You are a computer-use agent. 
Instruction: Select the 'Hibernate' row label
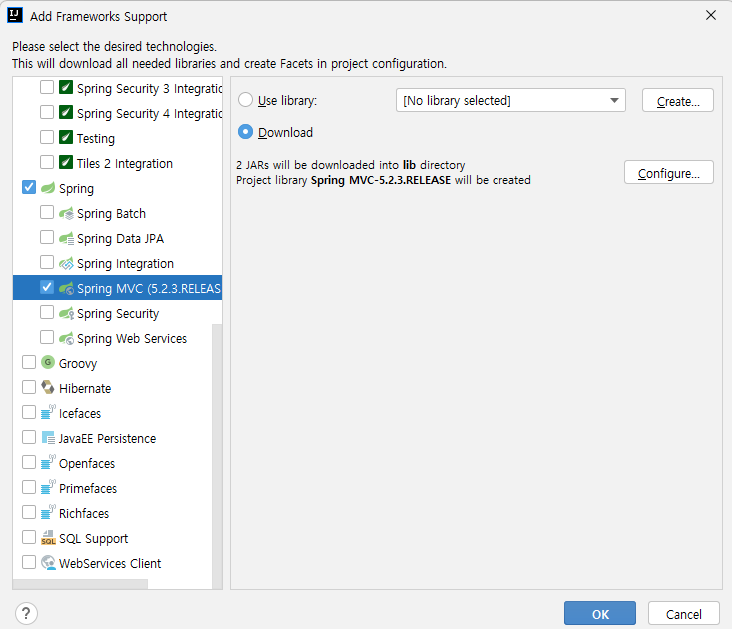tap(85, 389)
